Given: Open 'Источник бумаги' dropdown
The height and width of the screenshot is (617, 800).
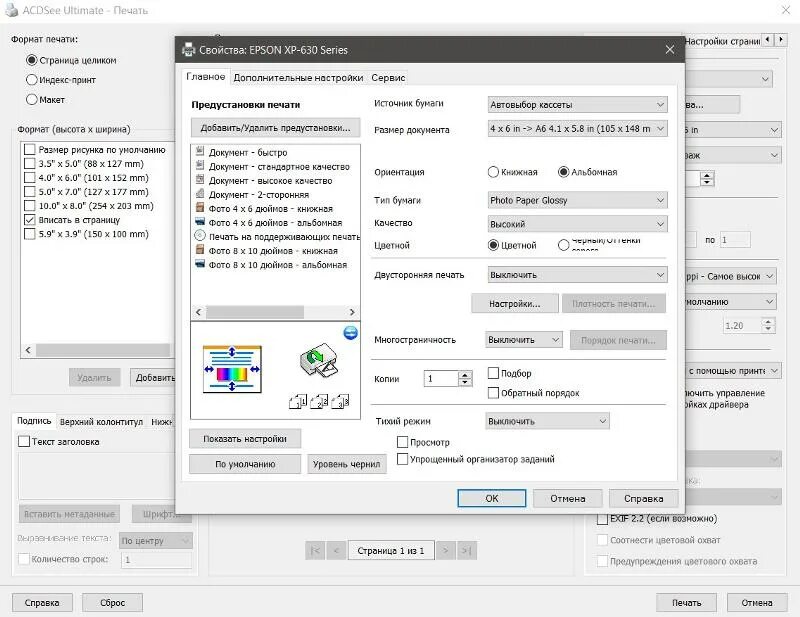Looking at the screenshot, I should point(578,105).
